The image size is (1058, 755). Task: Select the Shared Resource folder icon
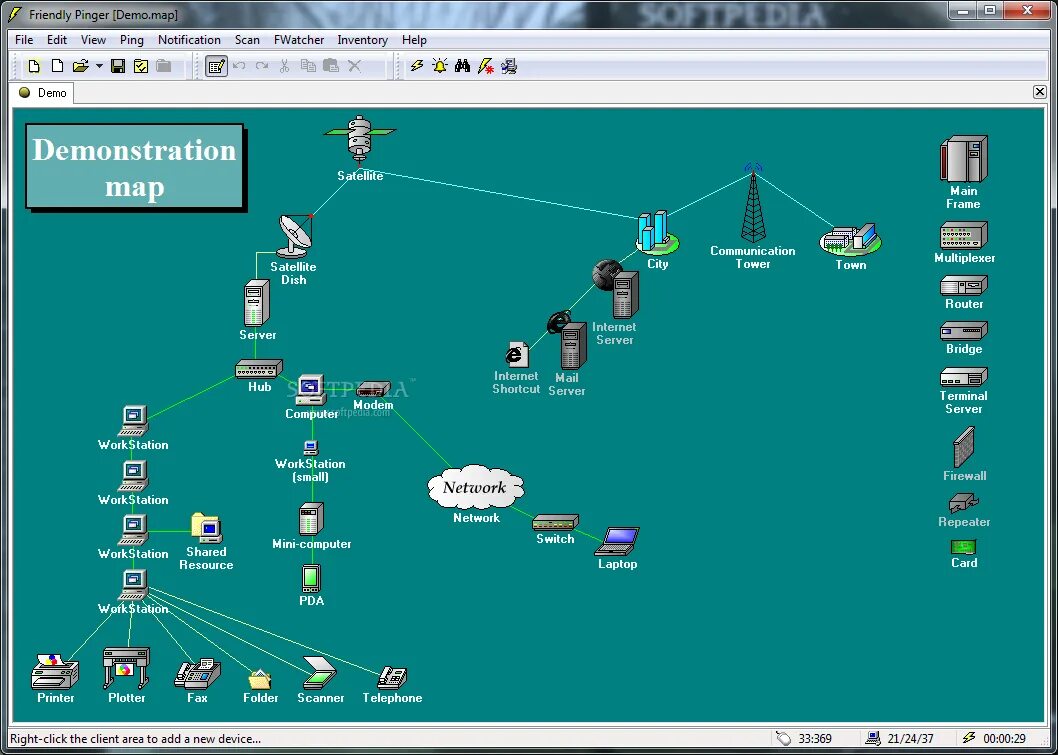207,528
